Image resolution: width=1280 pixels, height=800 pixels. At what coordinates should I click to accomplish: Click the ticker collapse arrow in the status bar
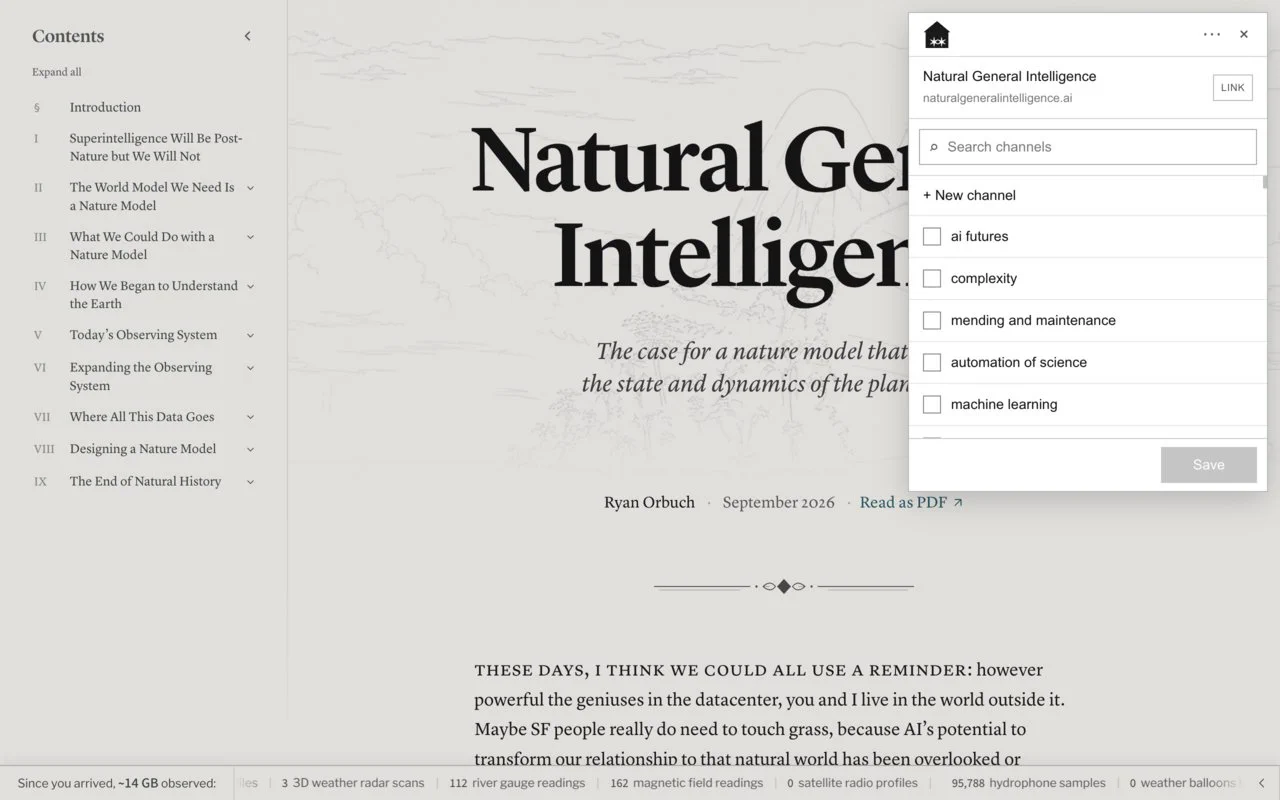click(x=1261, y=783)
